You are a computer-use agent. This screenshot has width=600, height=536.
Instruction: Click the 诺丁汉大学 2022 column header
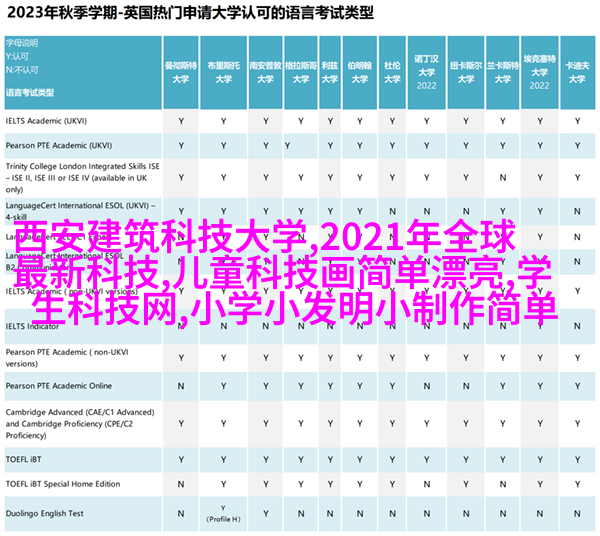[426, 72]
